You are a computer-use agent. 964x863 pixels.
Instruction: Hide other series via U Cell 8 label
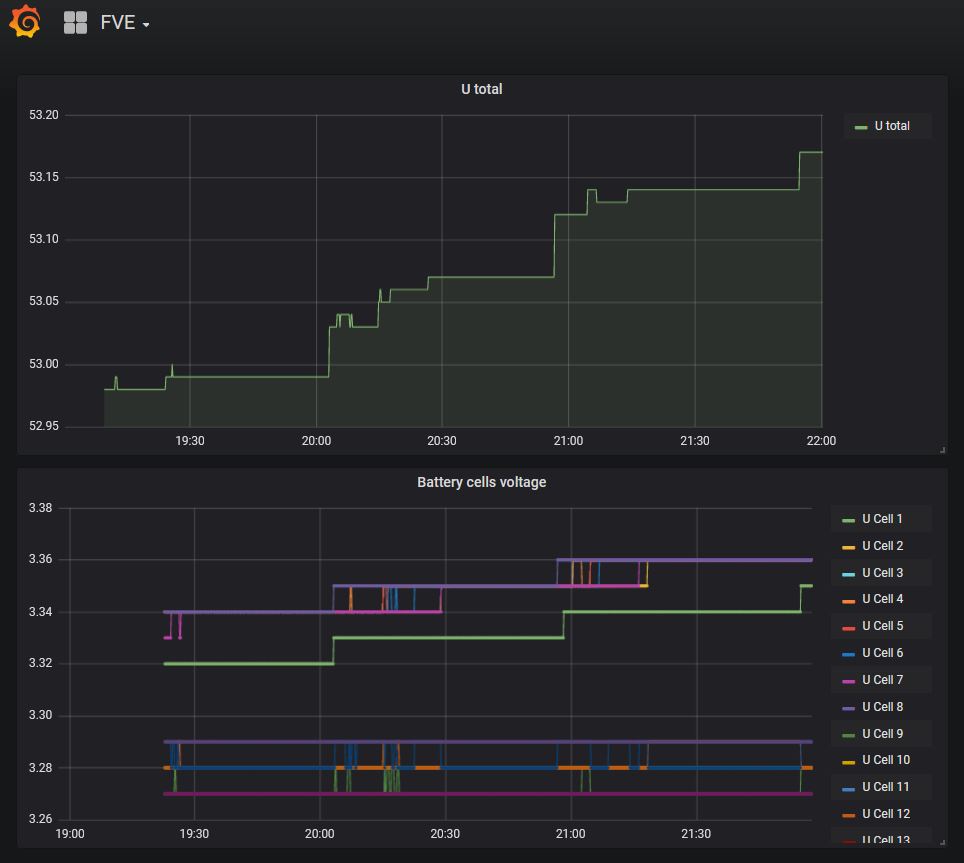click(x=882, y=707)
